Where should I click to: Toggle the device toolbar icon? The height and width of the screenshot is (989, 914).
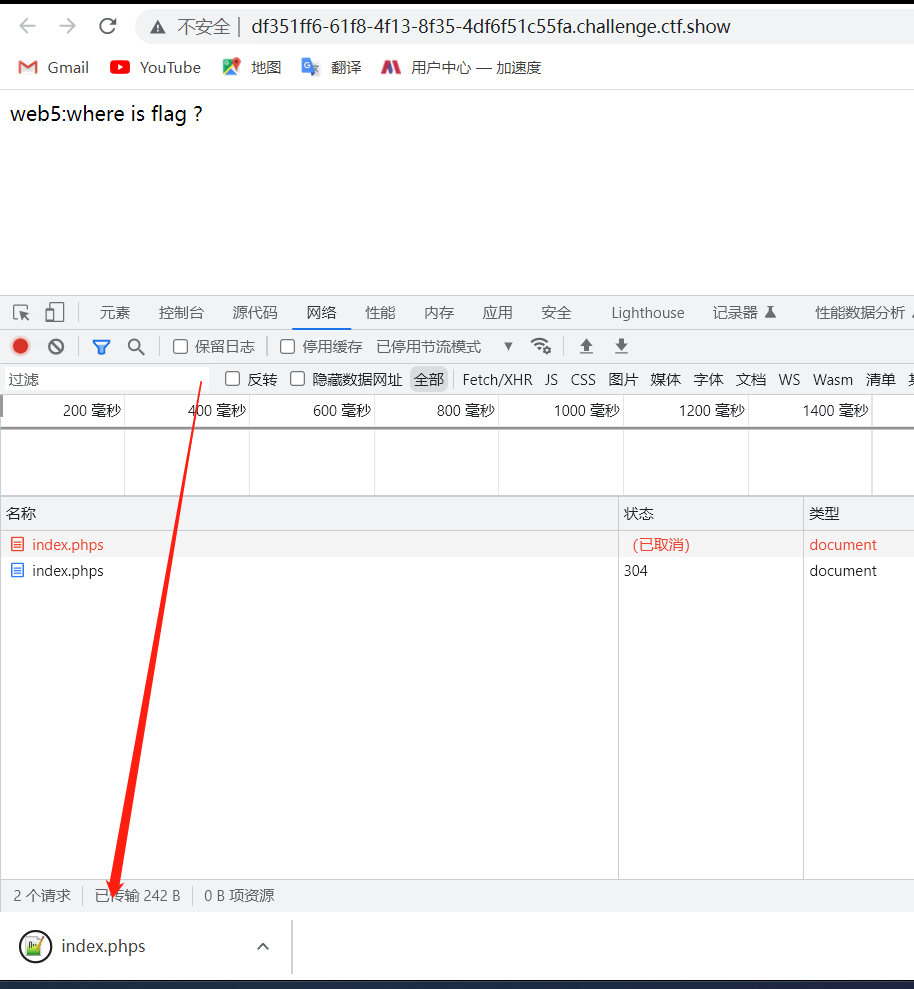(x=54, y=312)
